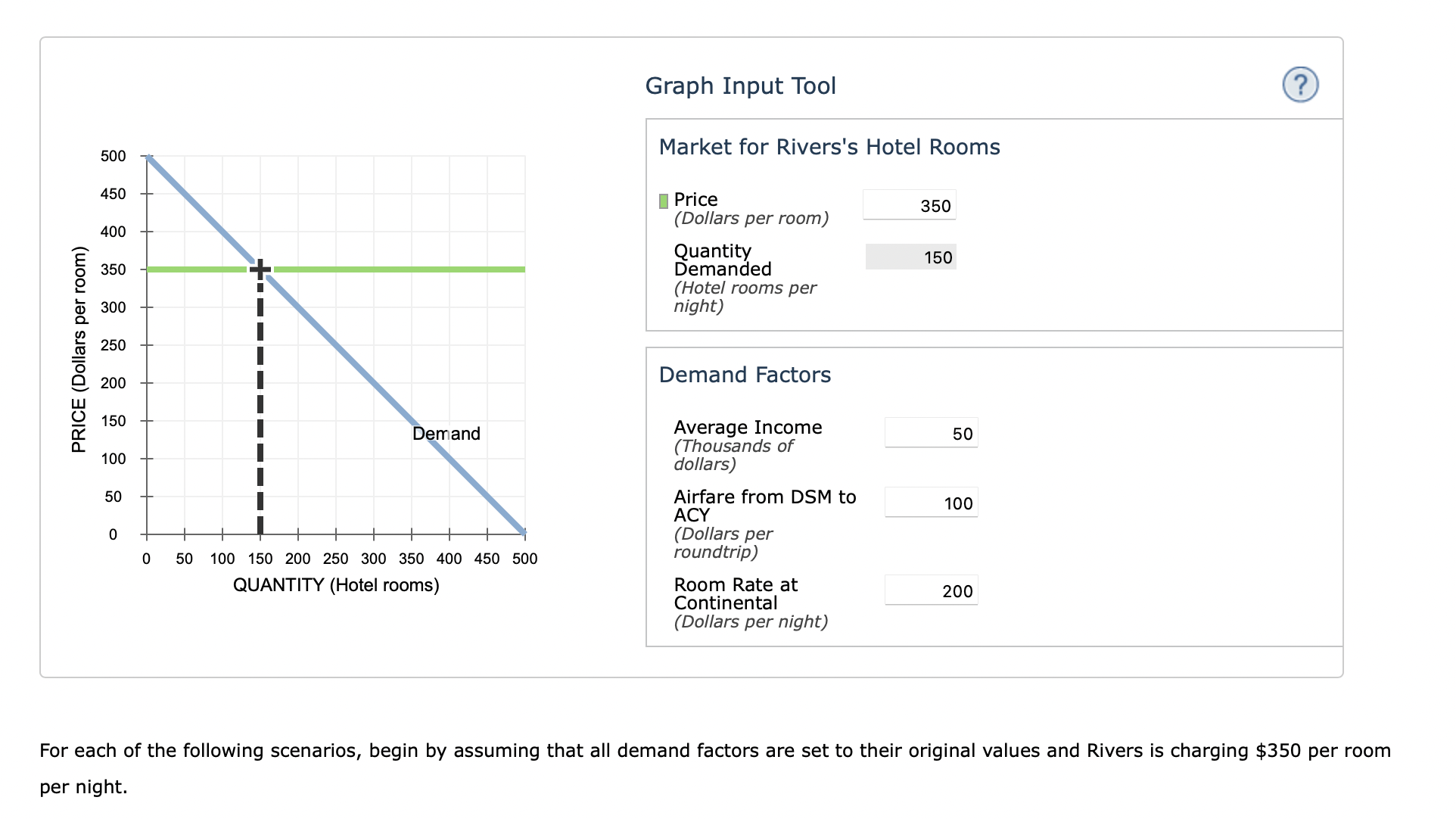Click the 500 tick on the price axis
The height and width of the screenshot is (819, 1456).
(x=114, y=156)
